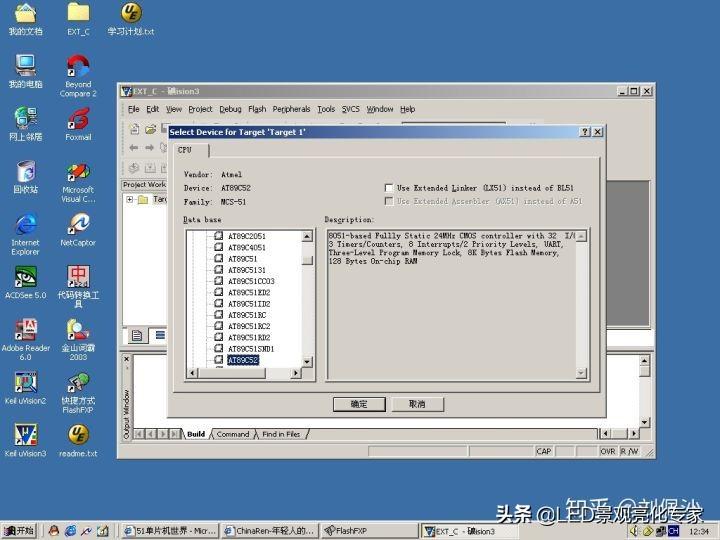This screenshot has height=540, width=720.
Task: Launch FlashFXP shortcut on desktop
Action: (78, 393)
